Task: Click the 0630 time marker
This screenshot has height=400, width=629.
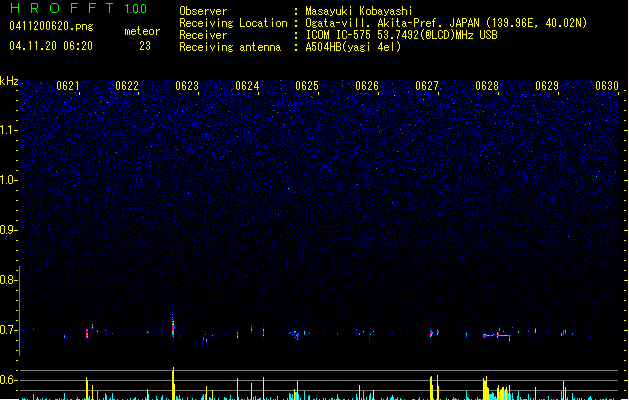Action: (x=607, y=86)
